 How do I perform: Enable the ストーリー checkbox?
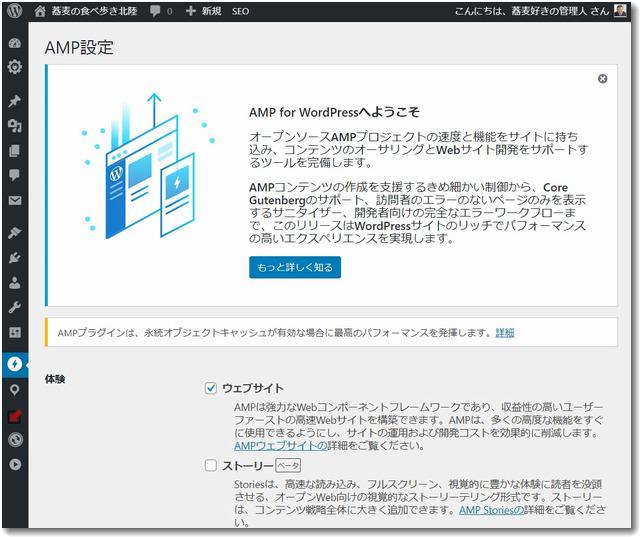(211, 465)
